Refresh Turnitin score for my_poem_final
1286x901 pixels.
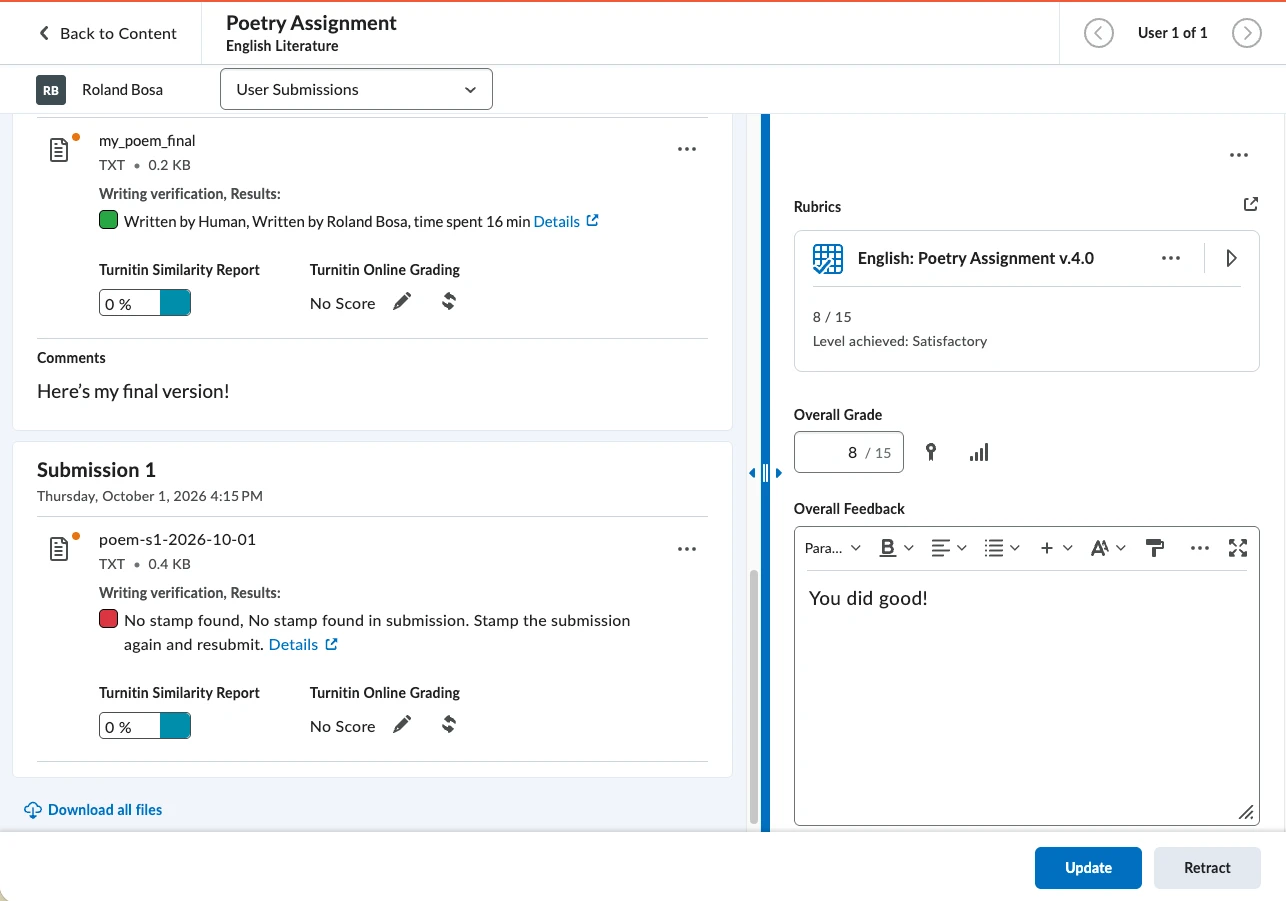click(x=449, y=302)
